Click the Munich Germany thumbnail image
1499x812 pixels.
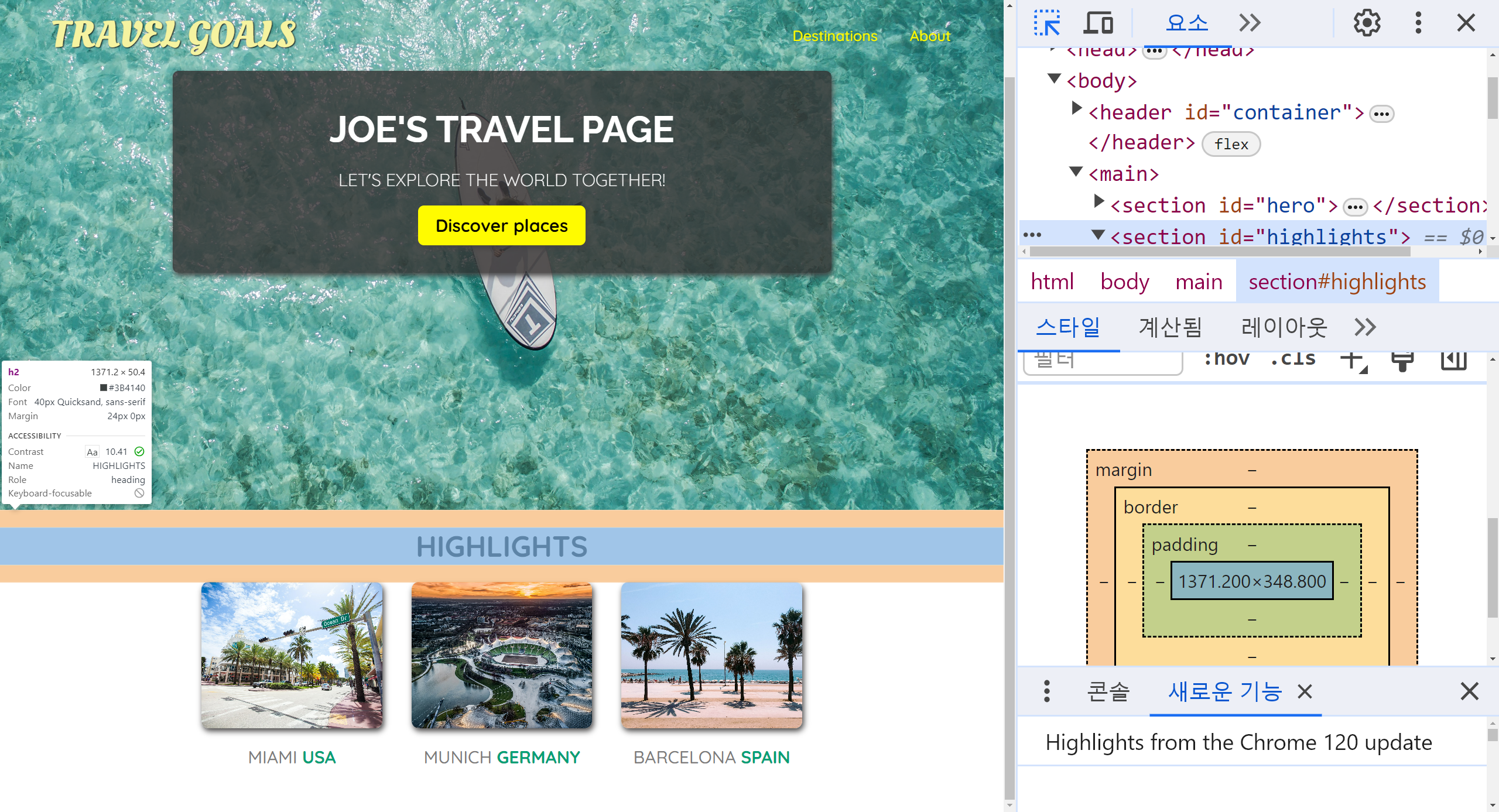click(x=502, y=655)
